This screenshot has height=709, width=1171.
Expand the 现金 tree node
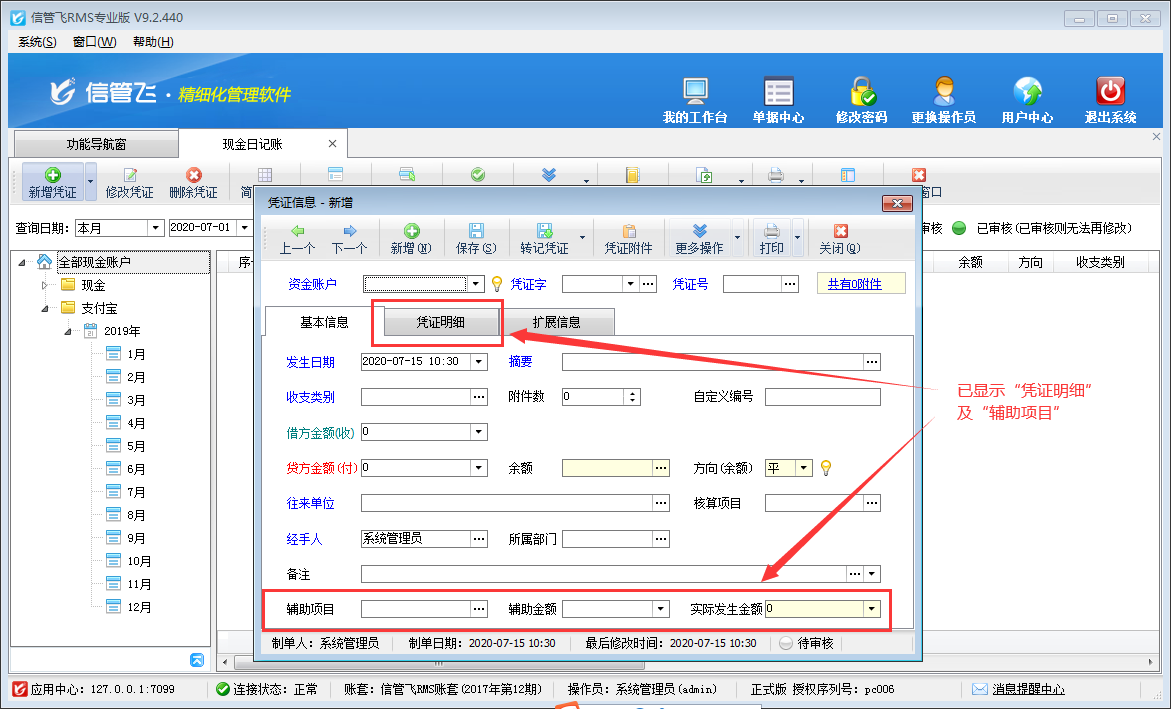44,285
